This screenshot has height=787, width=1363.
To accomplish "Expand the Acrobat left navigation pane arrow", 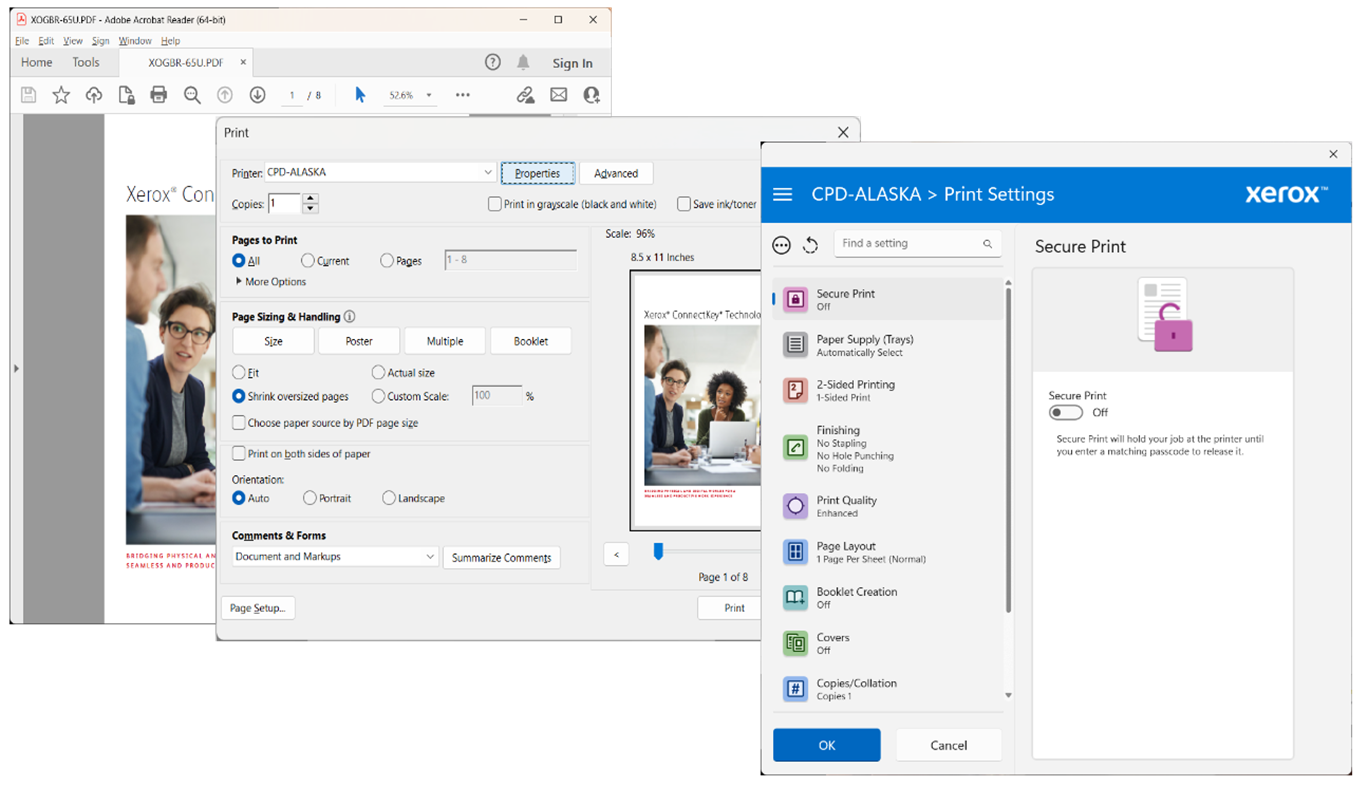I will [x=15, y=369].
